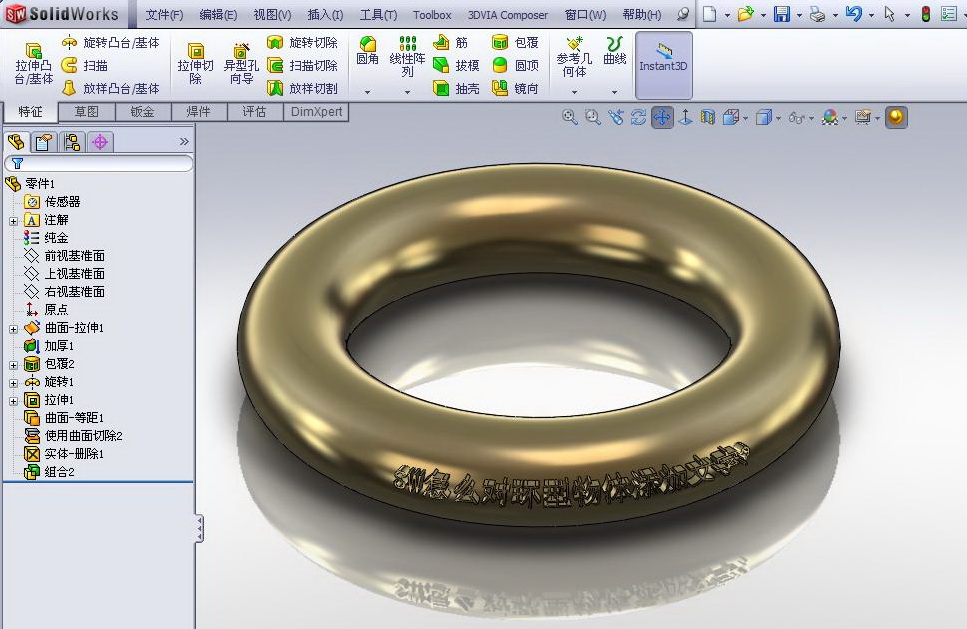Open the FeatureManager design tree tab
The height and width of the screenshot is (629, 967).
[17, 142]
